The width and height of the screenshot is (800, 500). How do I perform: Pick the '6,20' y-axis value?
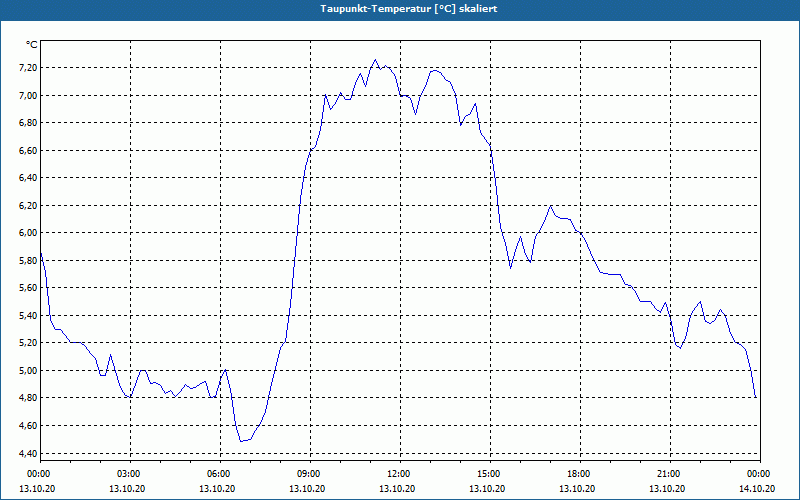28,206
